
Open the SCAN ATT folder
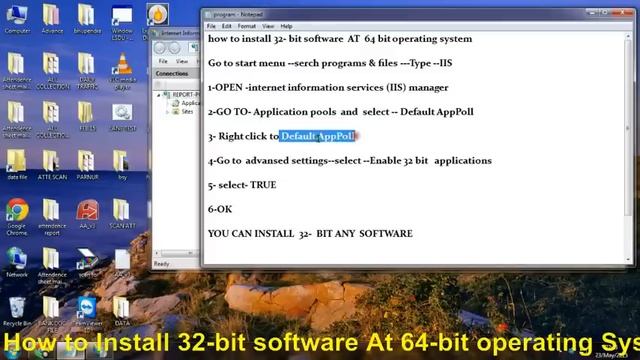point(122,213)
